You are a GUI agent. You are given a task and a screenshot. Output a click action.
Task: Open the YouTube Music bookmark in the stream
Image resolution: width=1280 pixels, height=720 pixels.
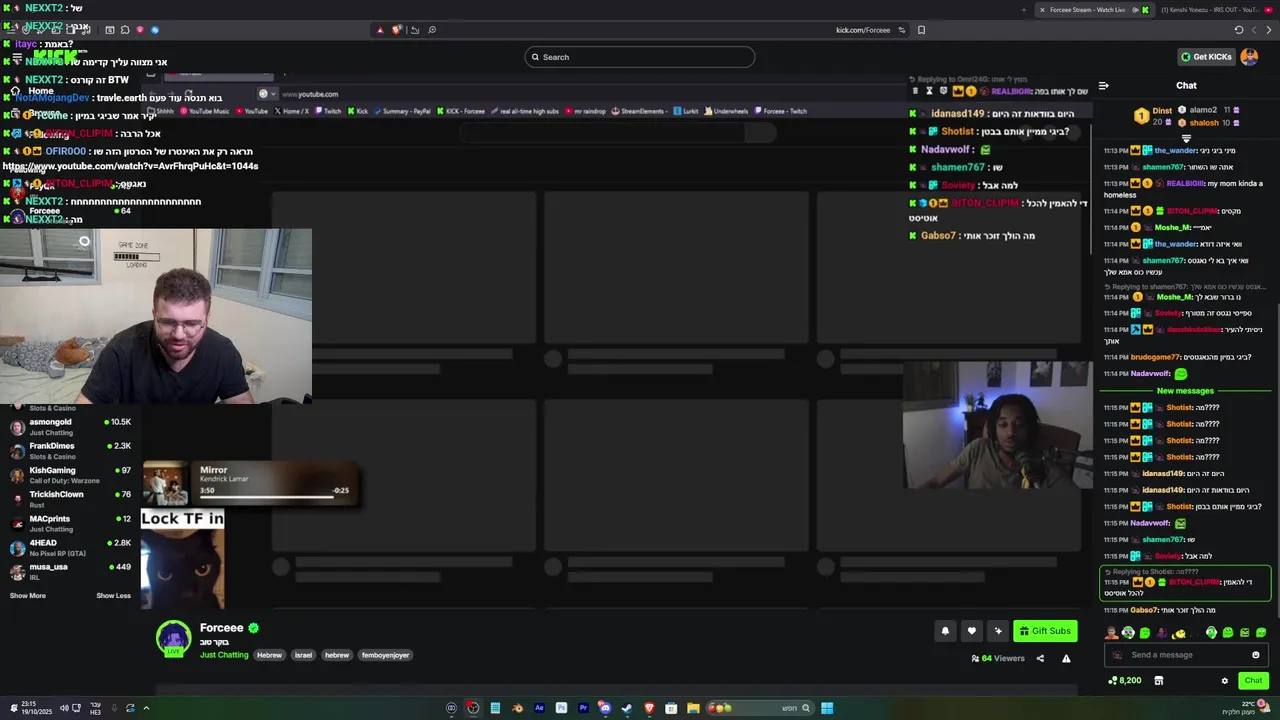205,111
